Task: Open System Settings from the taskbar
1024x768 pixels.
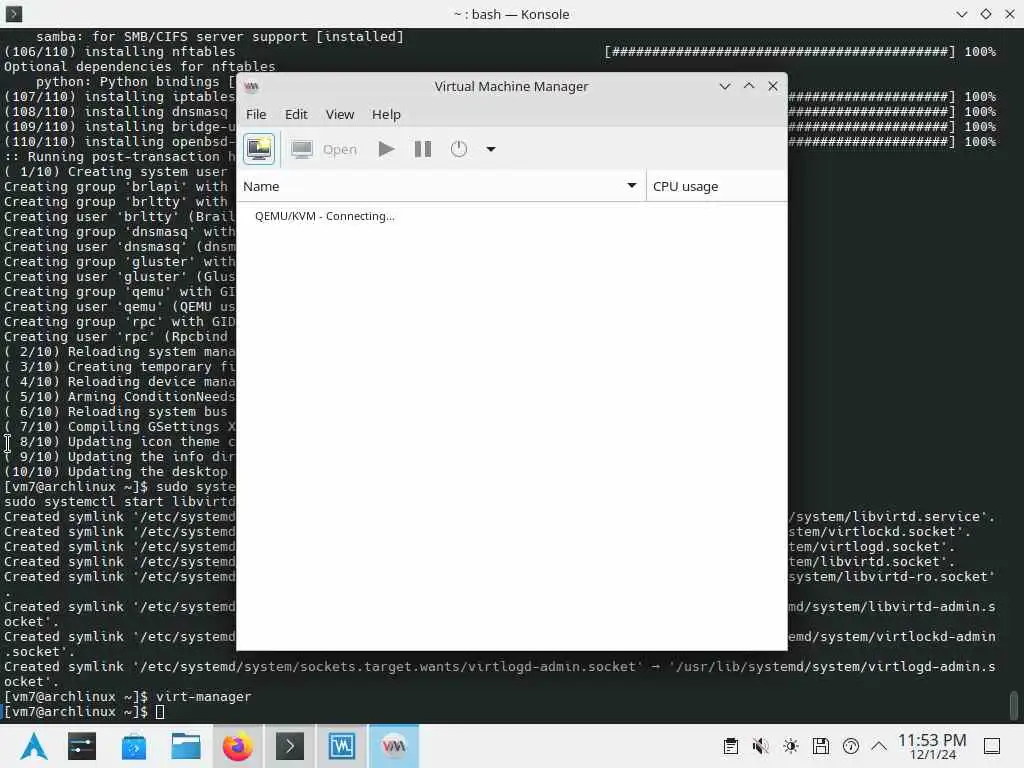Action: coord(82,746)
